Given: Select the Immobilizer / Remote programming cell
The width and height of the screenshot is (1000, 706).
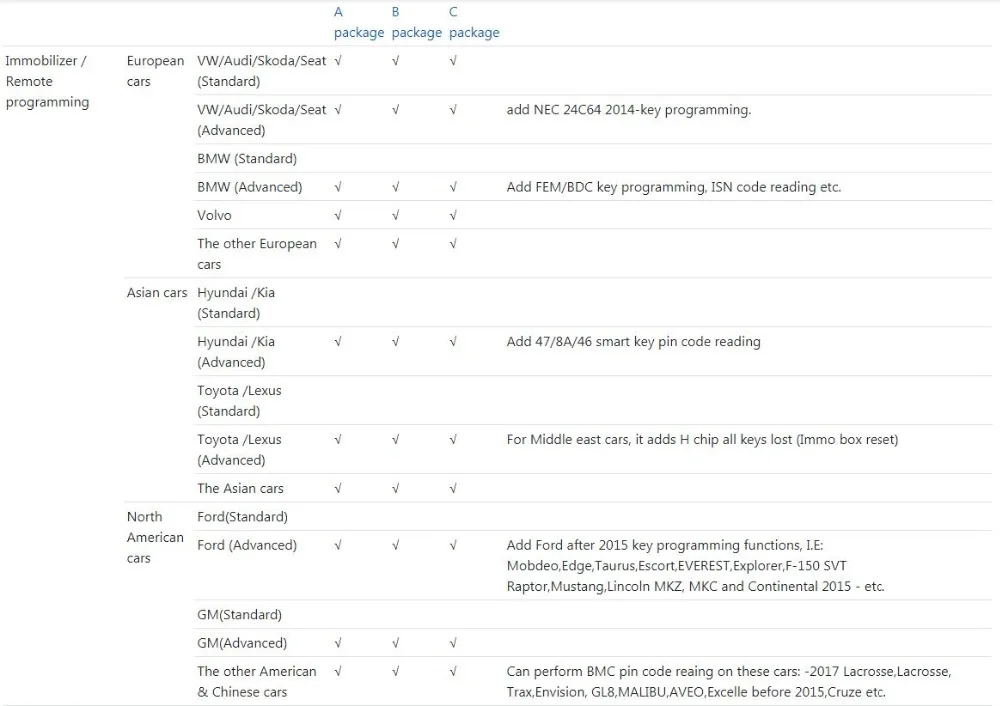Looking at the screenshot, I should (x=47, y=81).
